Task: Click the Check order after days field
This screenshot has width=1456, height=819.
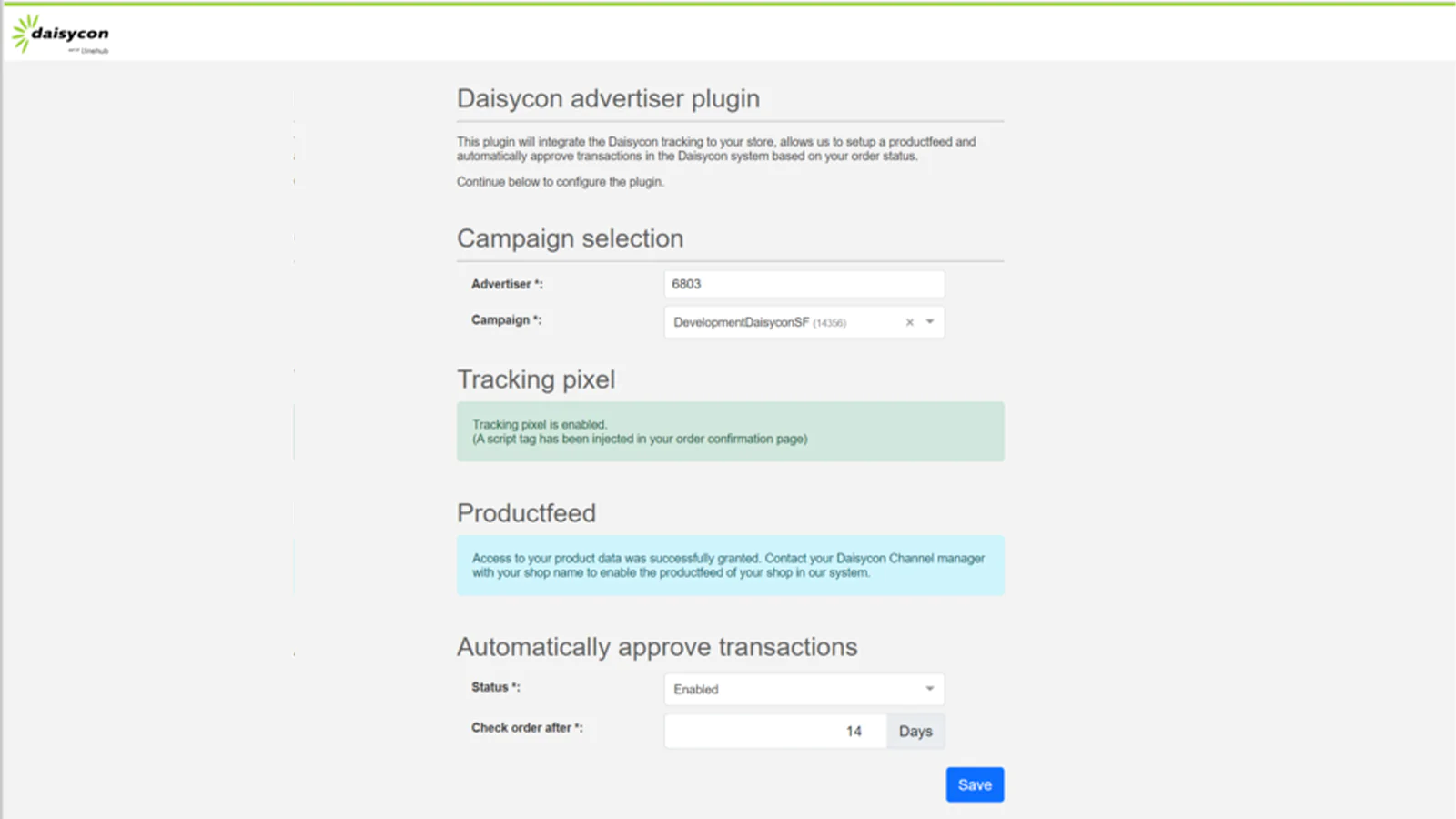Action: [775, 731]
